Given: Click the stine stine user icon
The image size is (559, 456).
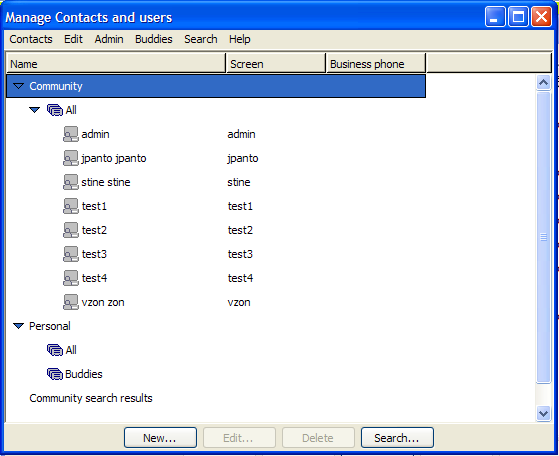Looking at the screenshot, I should point(71,182).
